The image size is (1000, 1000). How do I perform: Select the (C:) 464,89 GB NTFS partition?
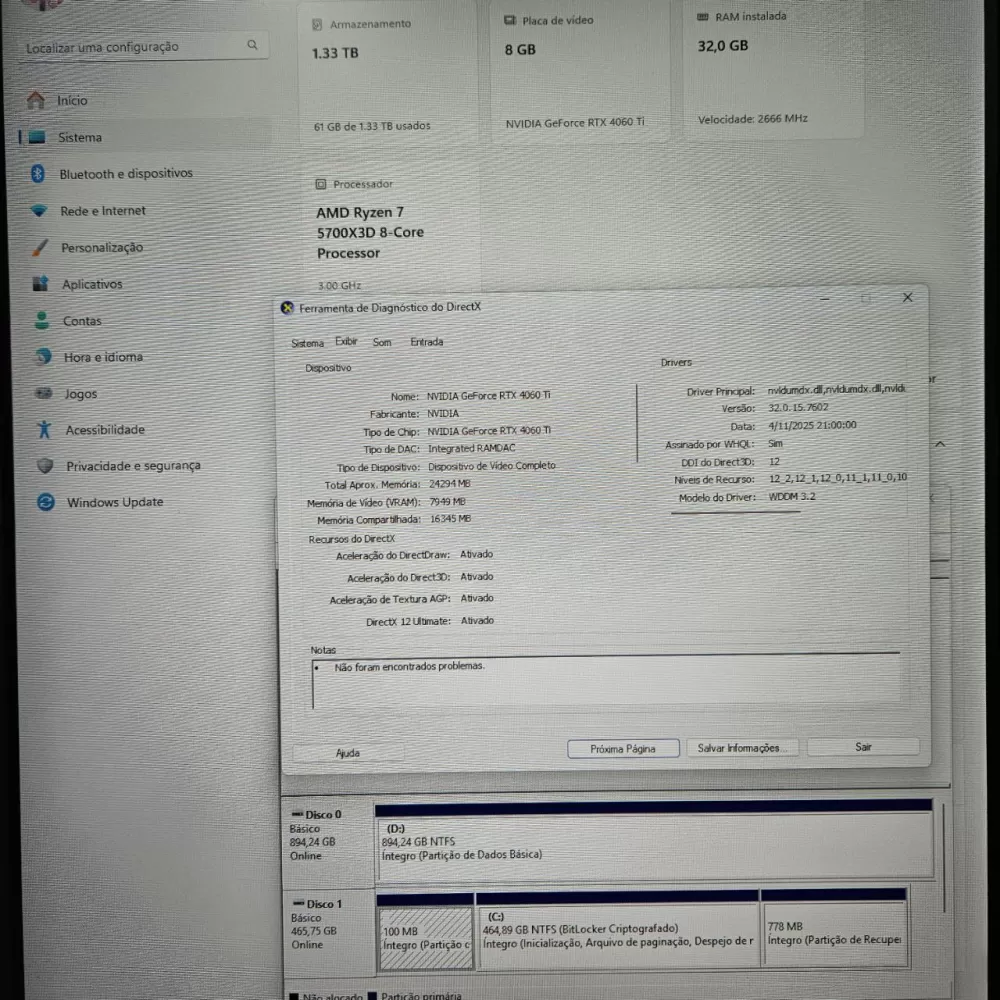[x=617, y=936]
